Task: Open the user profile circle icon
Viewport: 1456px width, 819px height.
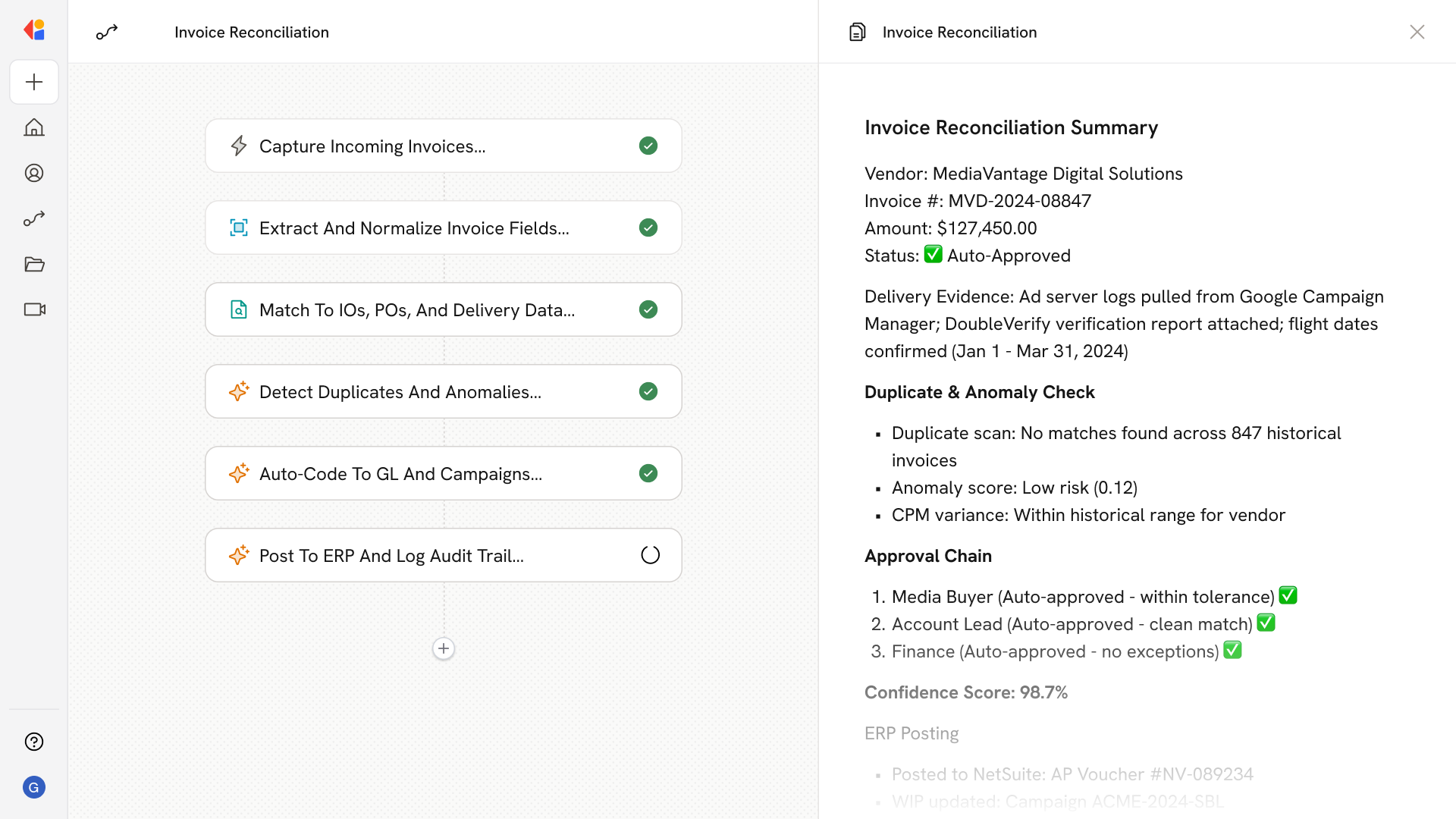Action: (34, 173)
